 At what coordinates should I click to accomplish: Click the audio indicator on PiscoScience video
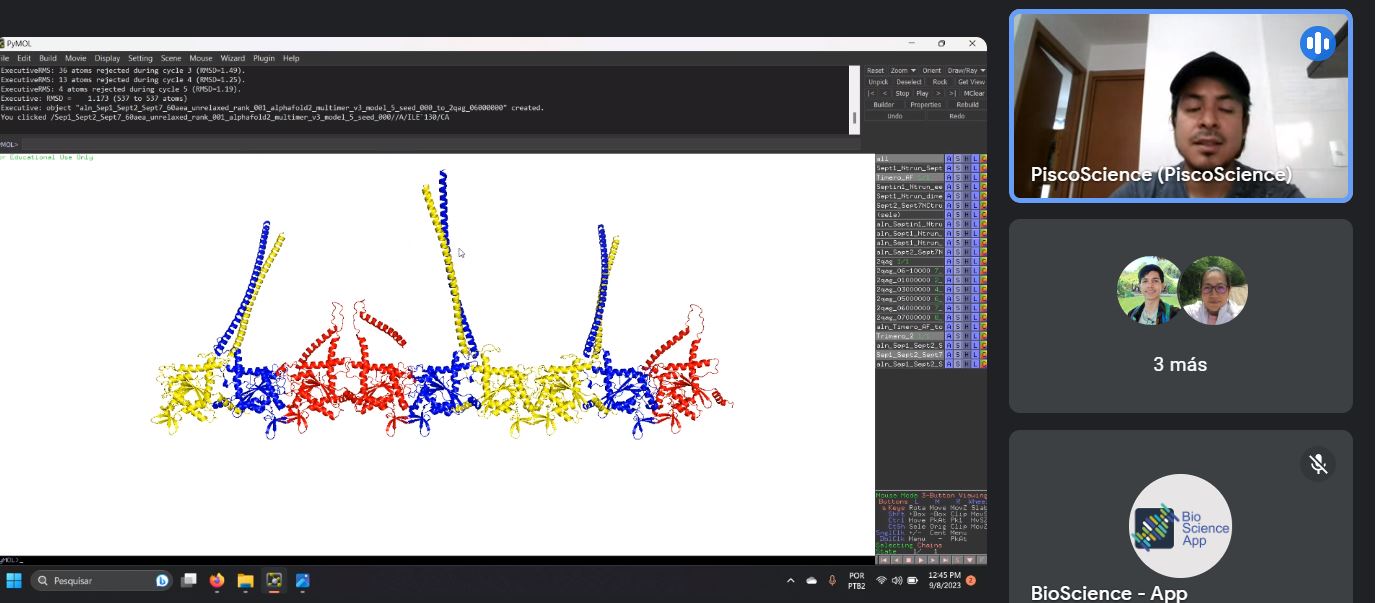coord(1318,43)
